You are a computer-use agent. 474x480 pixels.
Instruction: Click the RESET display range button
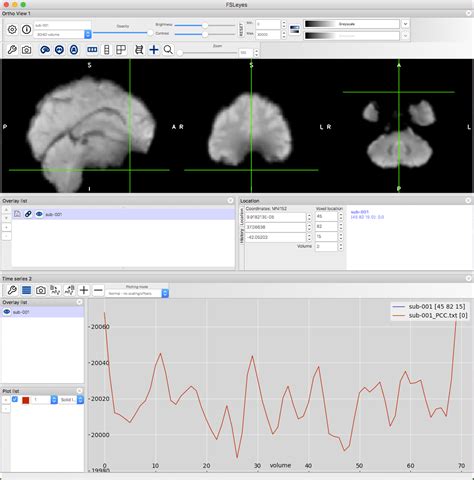[x=241, y=29]
